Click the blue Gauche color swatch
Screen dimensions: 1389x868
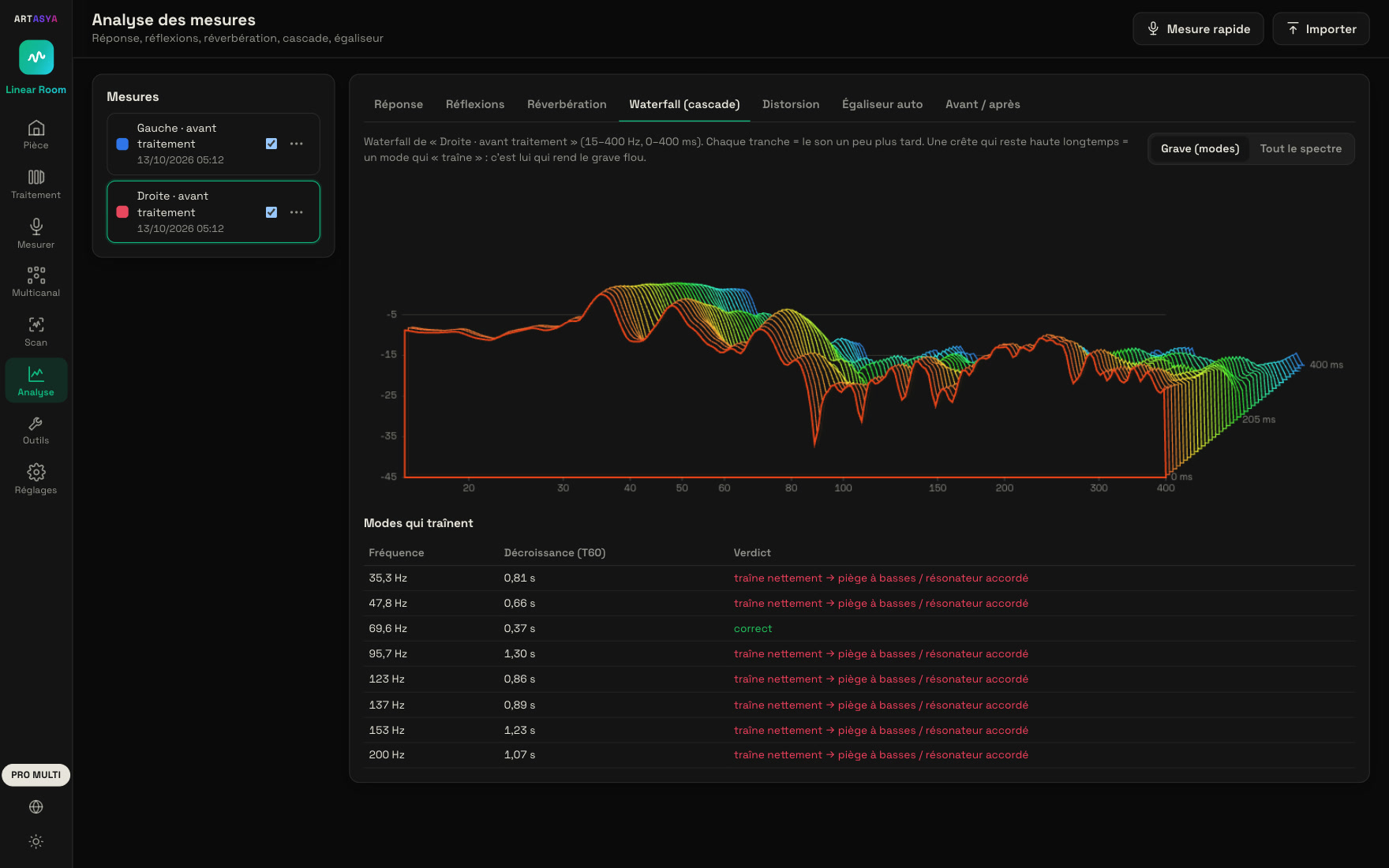(x=122, y=144)
